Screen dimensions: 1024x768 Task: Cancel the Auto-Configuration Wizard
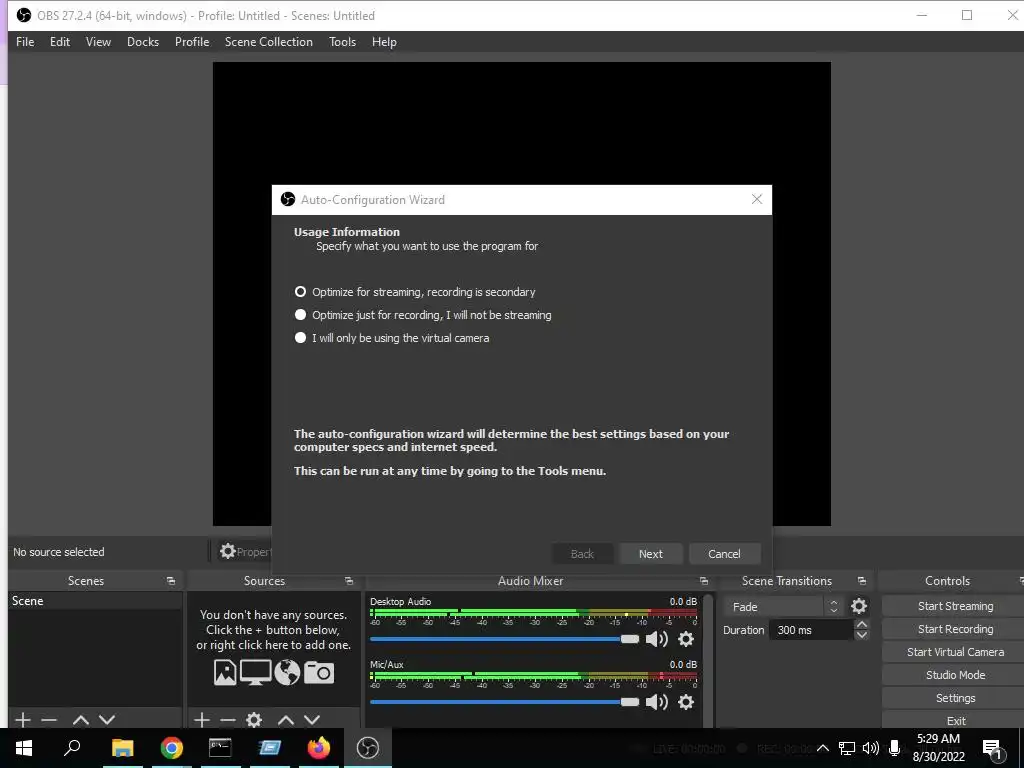725,554
